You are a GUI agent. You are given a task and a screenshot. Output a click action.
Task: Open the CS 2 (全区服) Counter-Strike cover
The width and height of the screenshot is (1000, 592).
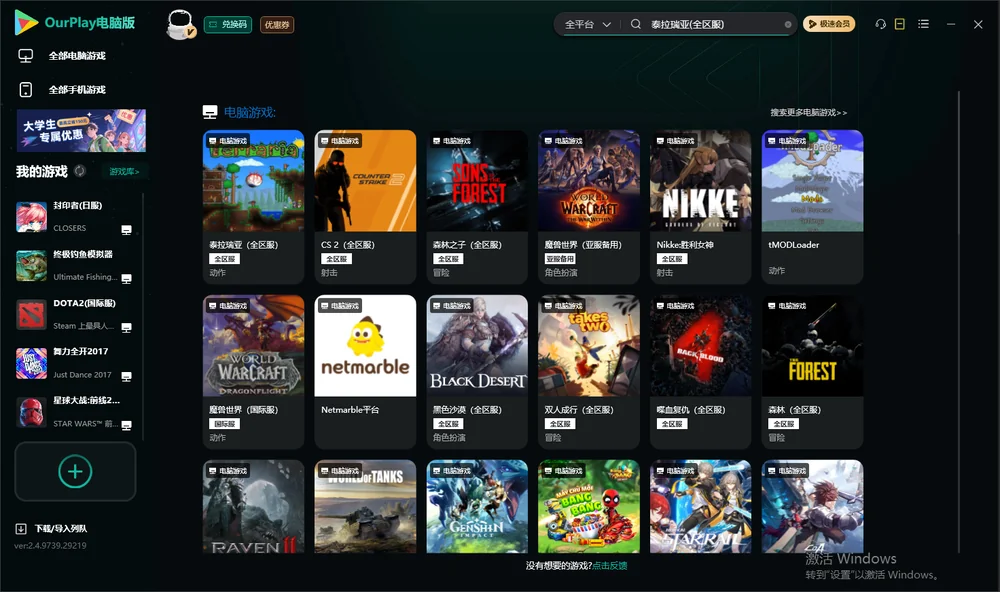(x=365, y=181)
